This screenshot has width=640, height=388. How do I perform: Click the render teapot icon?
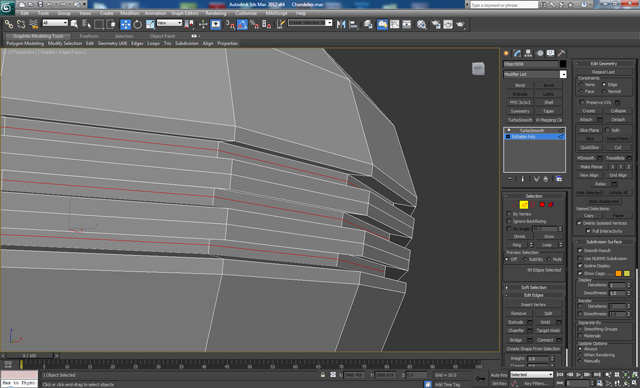tap(460, 24)
